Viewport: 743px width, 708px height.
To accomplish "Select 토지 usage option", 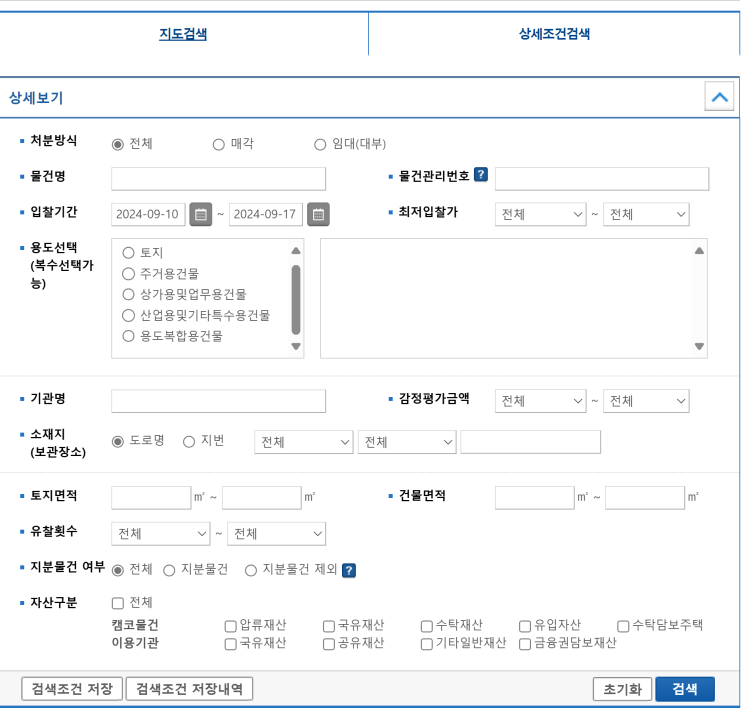I will pos(128,253).
